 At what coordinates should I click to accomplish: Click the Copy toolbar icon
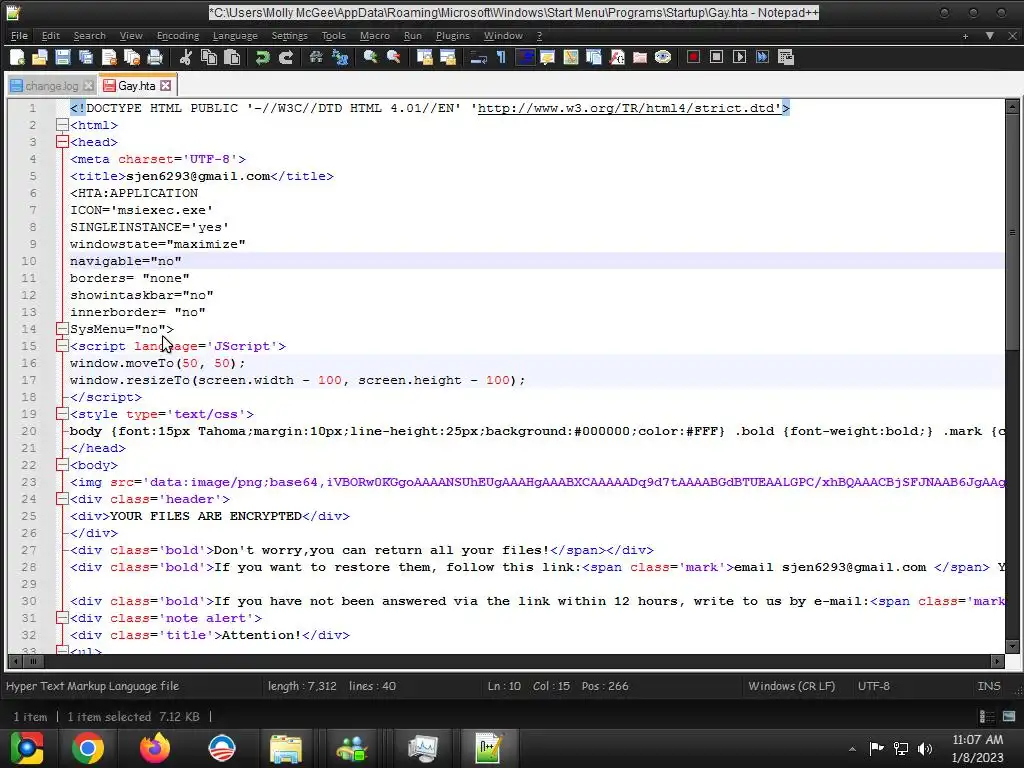point(209,57)
